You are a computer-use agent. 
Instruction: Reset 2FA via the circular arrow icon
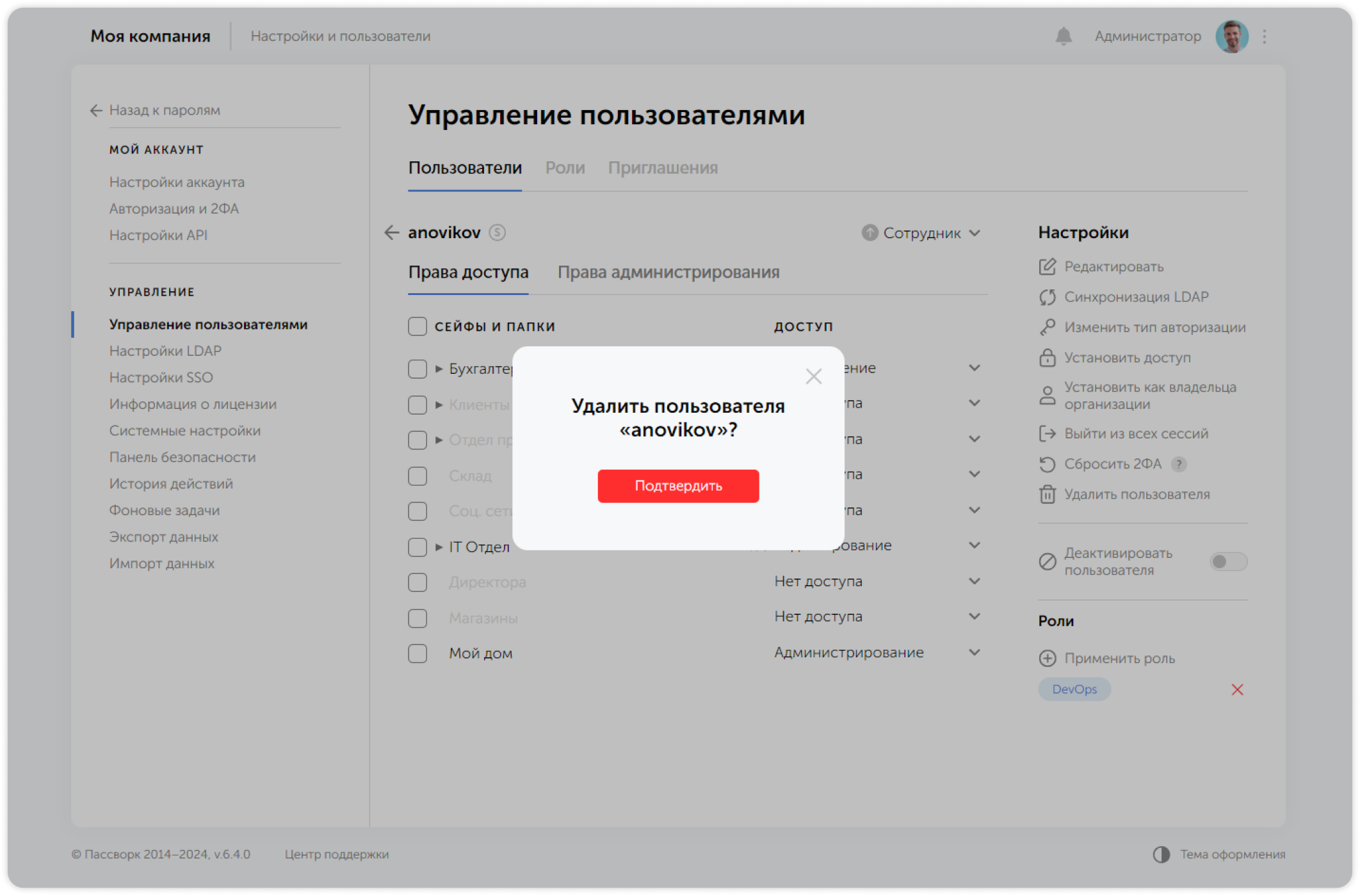pyautogui.click(x=1048, y=464)
